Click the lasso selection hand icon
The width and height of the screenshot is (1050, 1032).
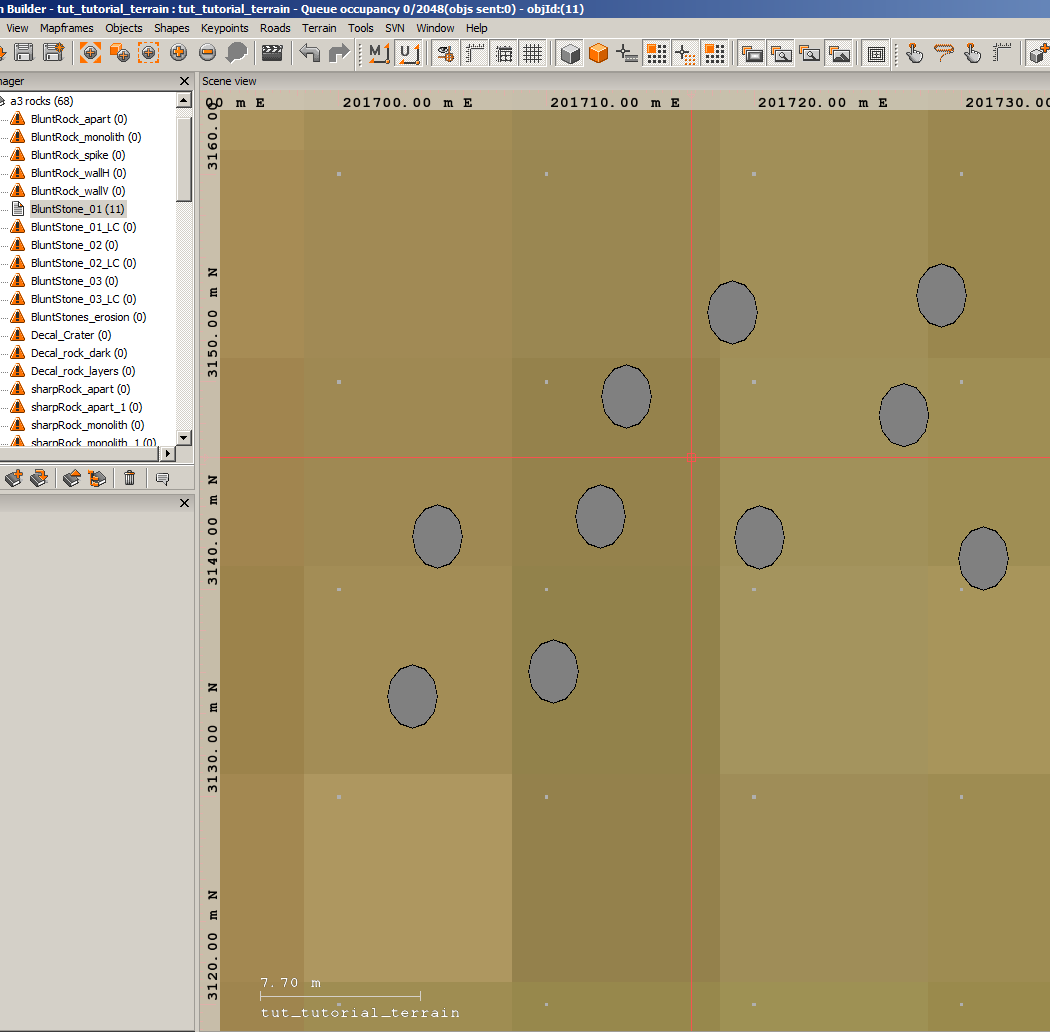click(943, 54)
